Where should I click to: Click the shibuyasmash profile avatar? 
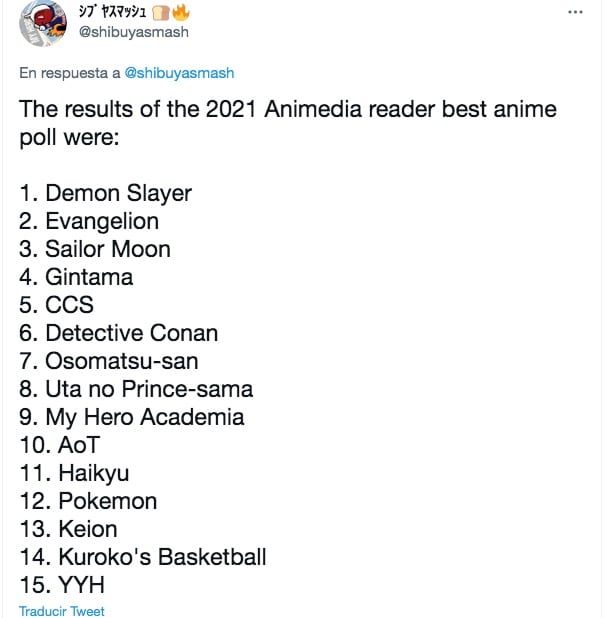pos(42,23)
